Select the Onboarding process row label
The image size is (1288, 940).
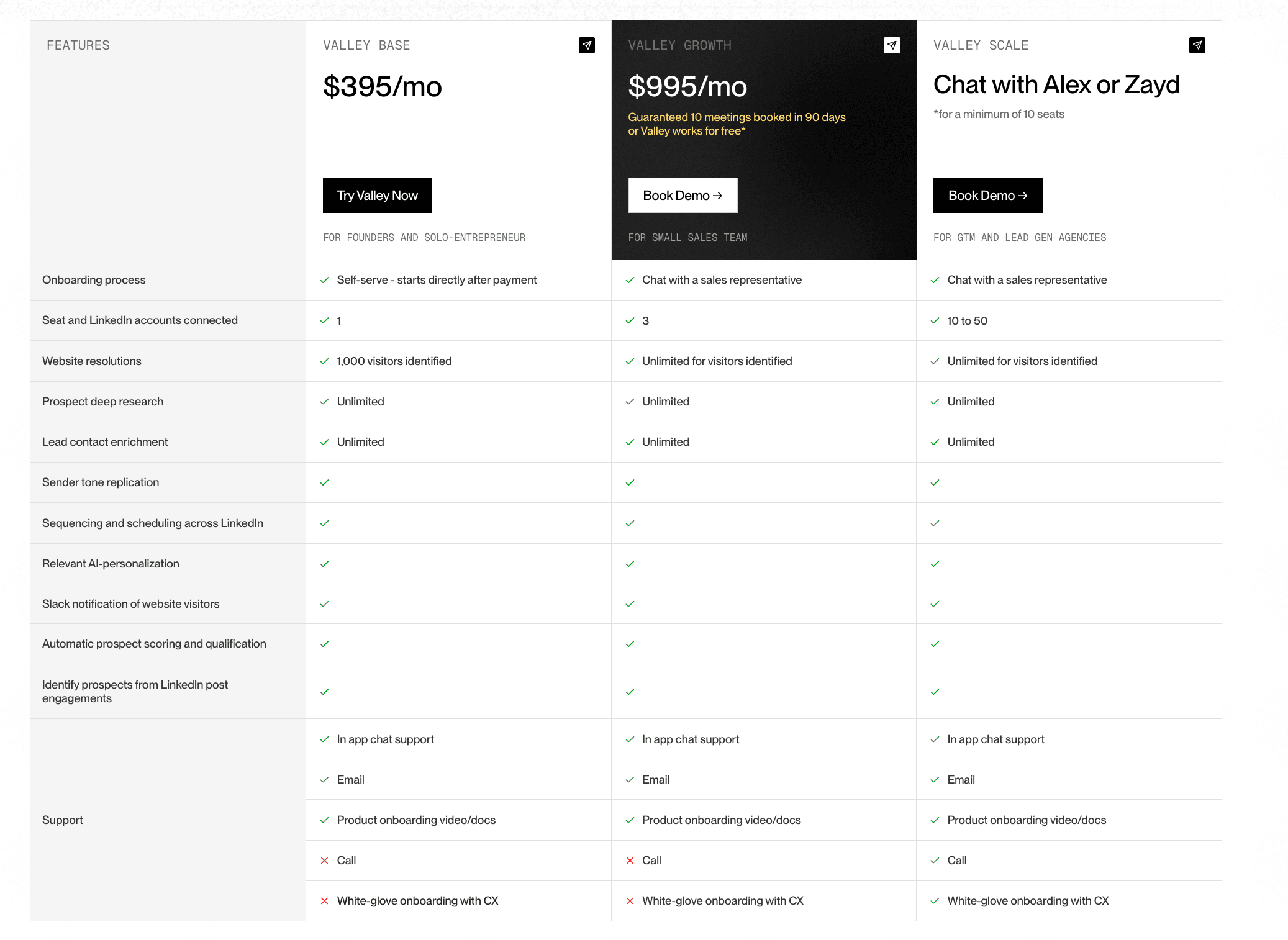point(94,280)
